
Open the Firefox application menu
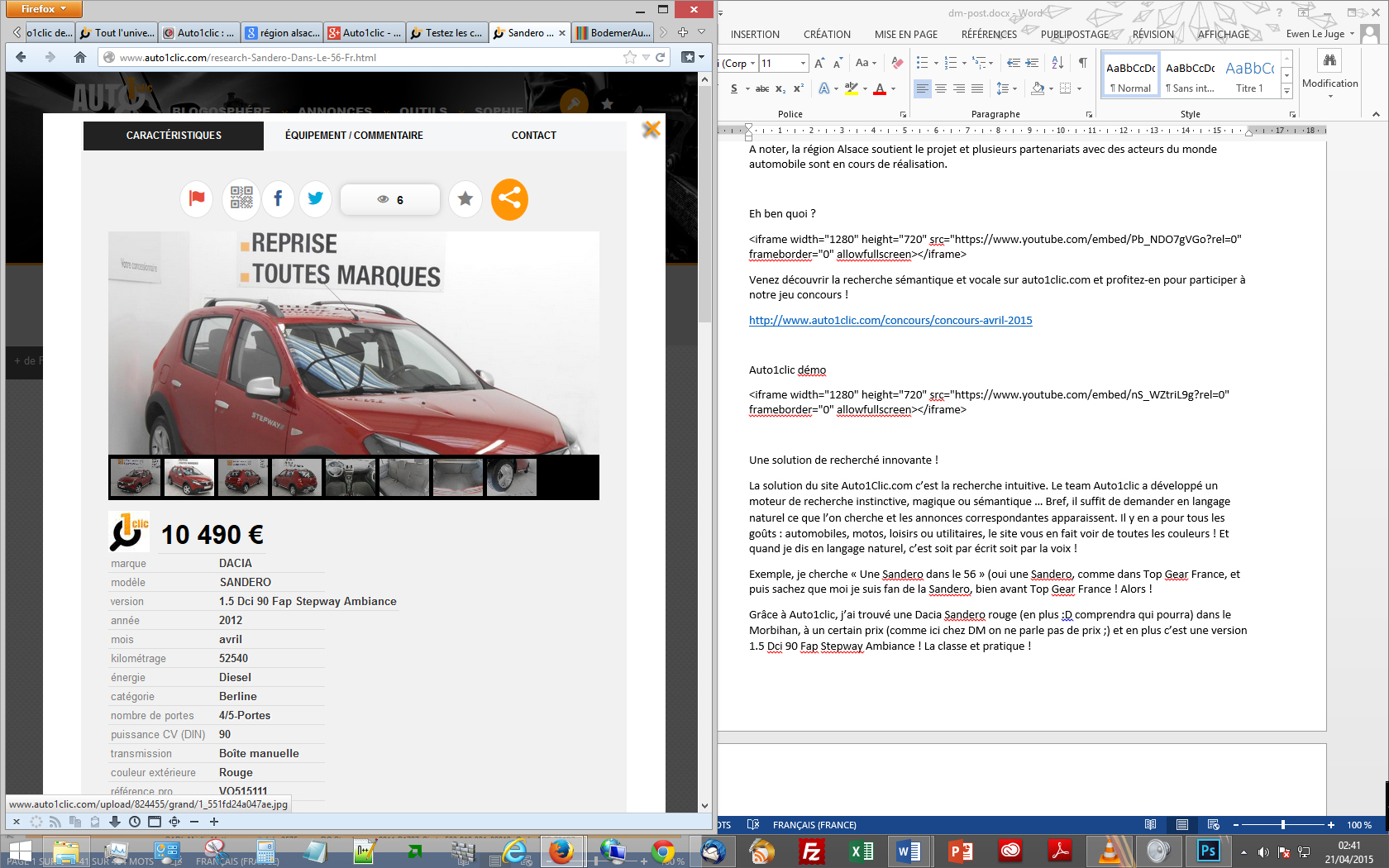click(x=45, y=9)
